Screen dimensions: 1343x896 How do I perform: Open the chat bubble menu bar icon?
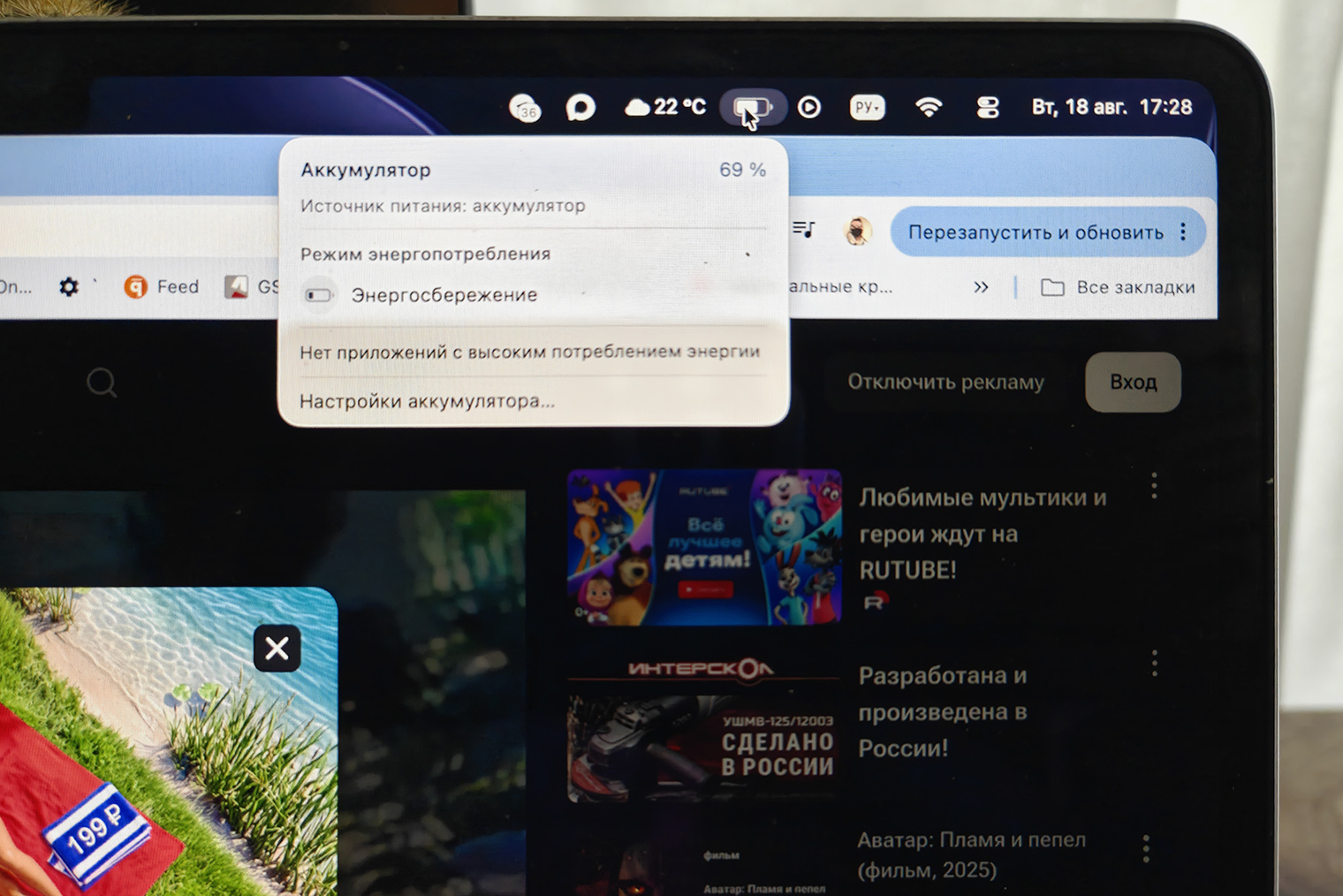tap(580, 108)
